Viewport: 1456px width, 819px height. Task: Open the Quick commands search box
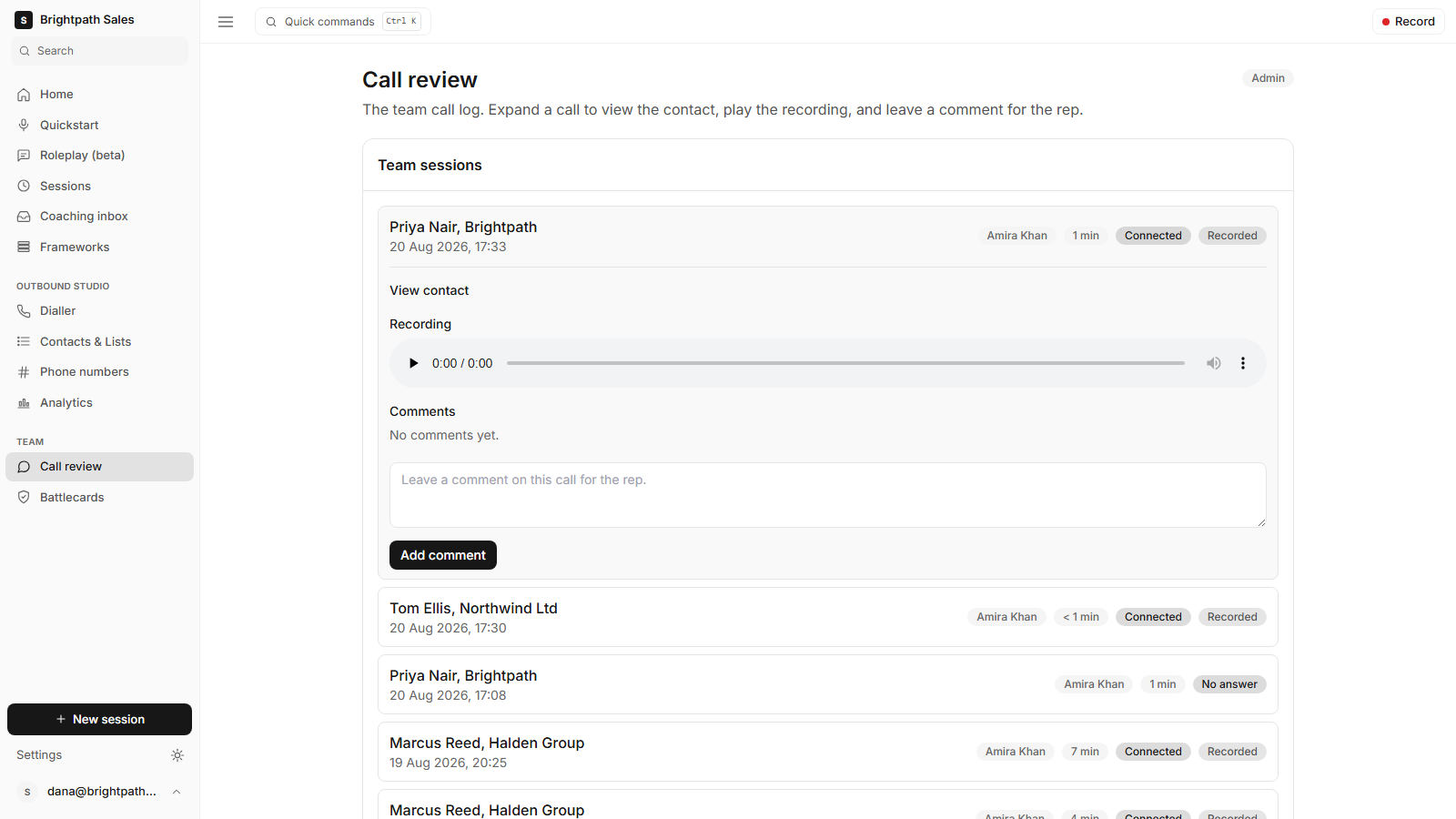click(x=343, y=22)
